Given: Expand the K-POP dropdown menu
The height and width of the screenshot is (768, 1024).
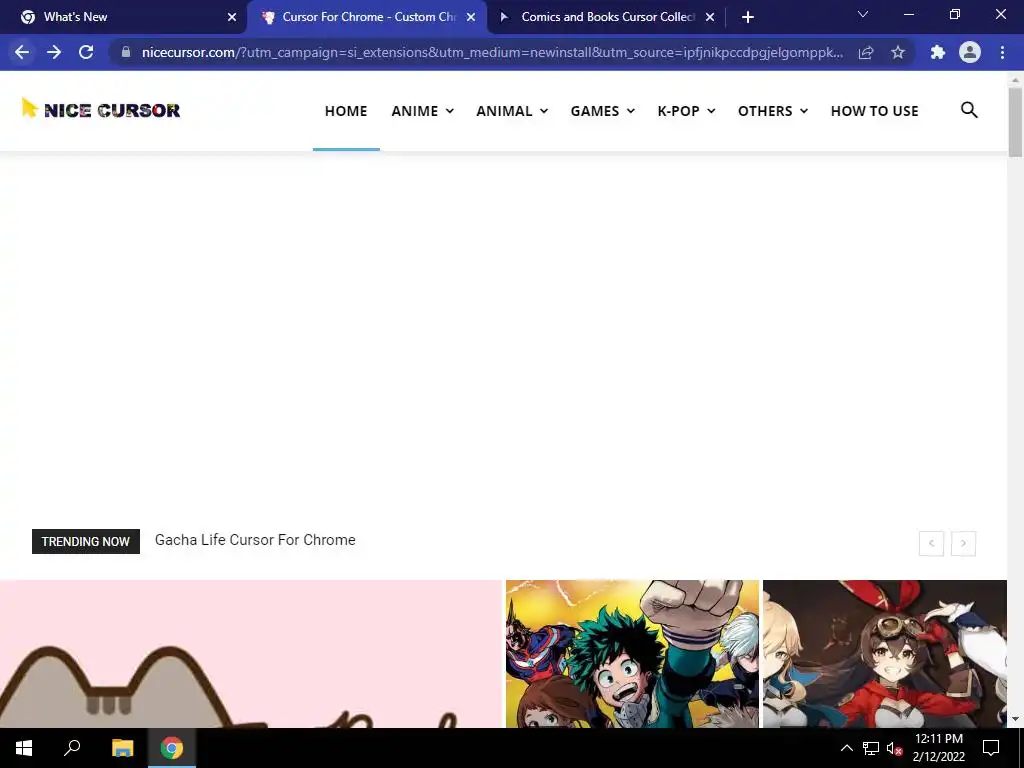Looking at the screenshot, I should (x=686, y=111).
